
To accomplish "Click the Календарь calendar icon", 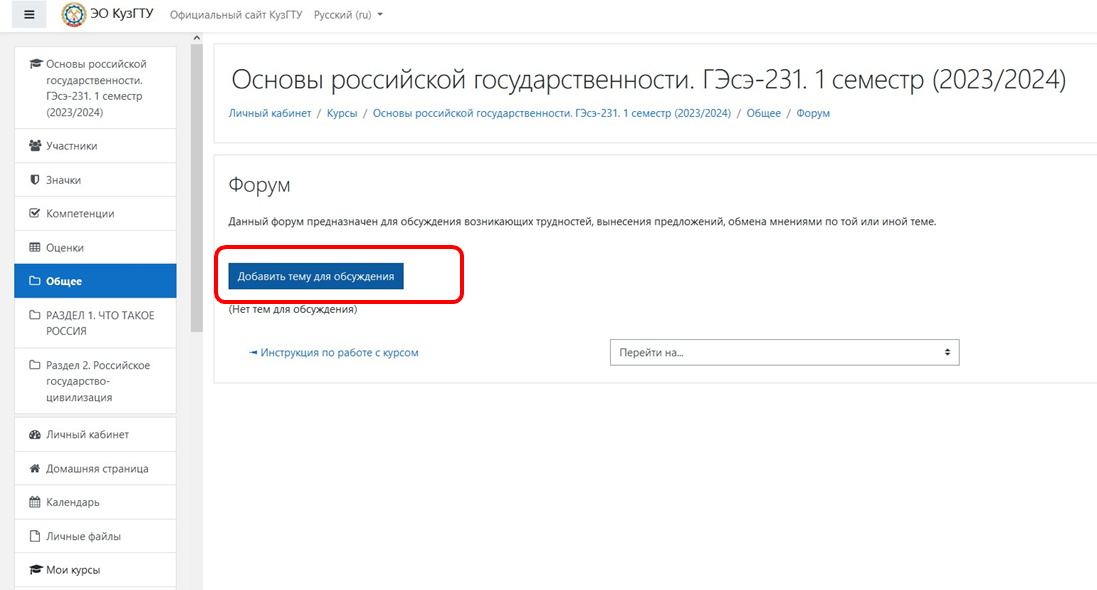I will click(x=35, y=502).
